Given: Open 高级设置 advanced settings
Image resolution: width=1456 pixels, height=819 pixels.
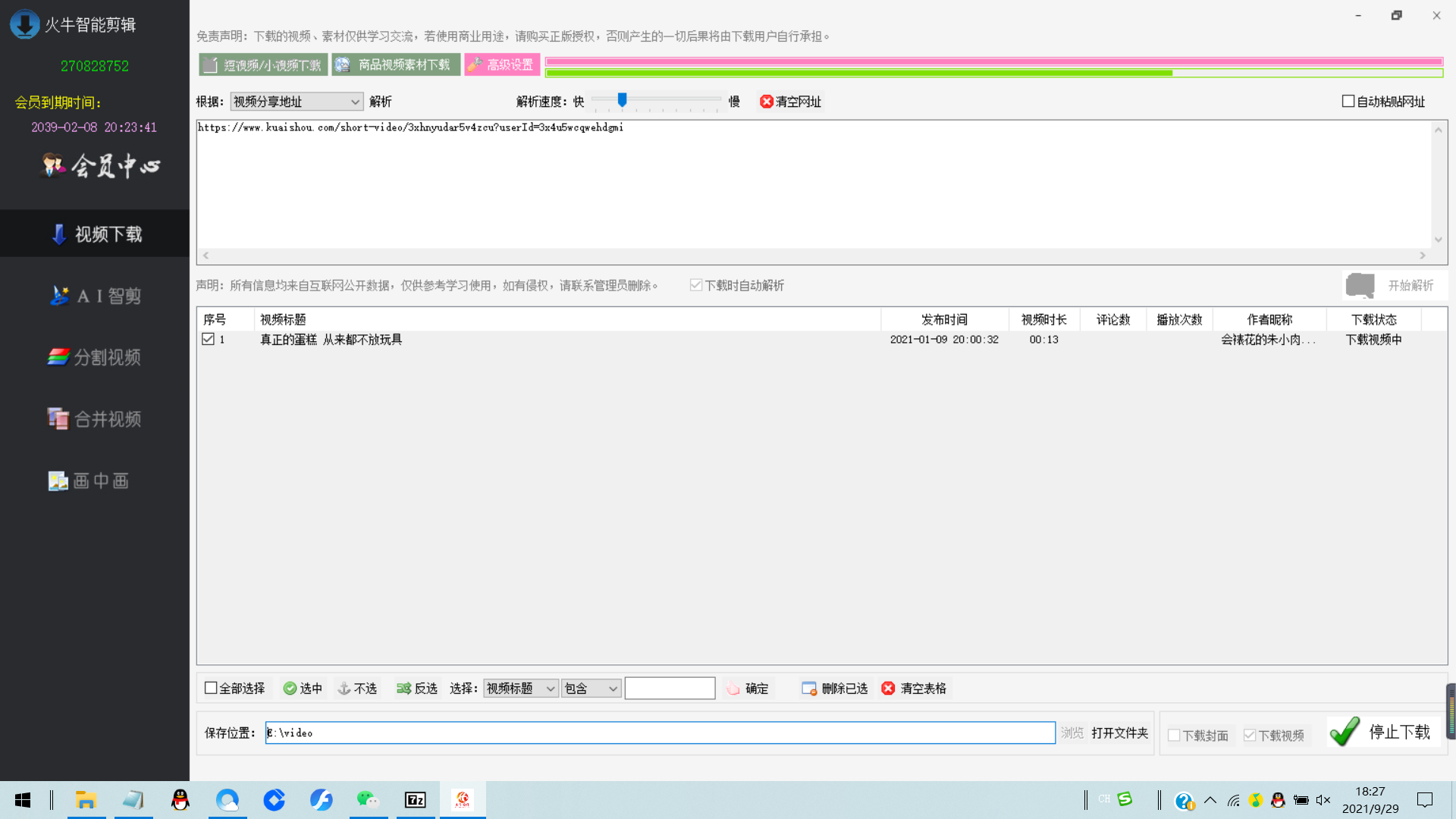Looking at the screenshot, I should coord(501,65).
